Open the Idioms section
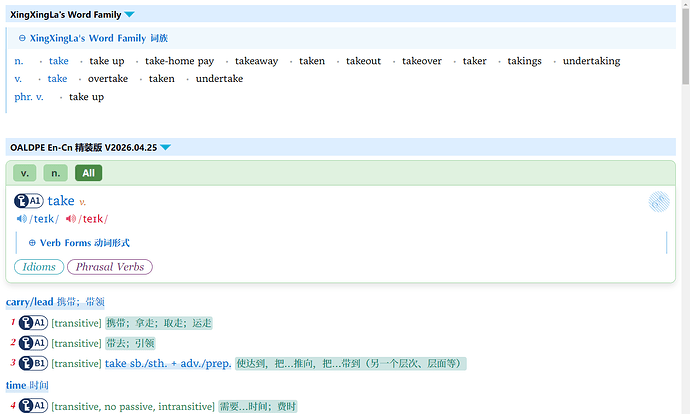 point(39,267)
